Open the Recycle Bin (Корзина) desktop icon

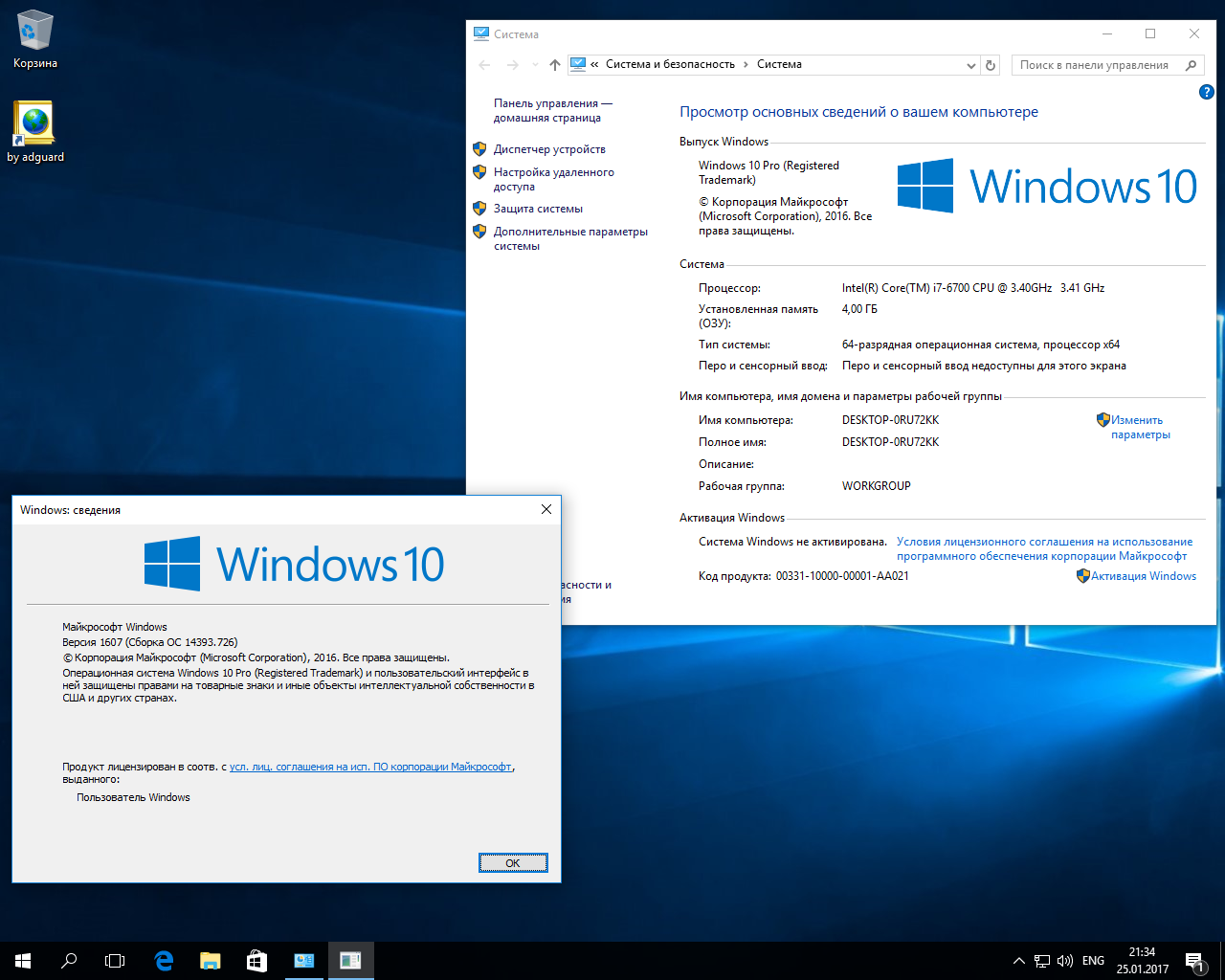pos(35,40)
